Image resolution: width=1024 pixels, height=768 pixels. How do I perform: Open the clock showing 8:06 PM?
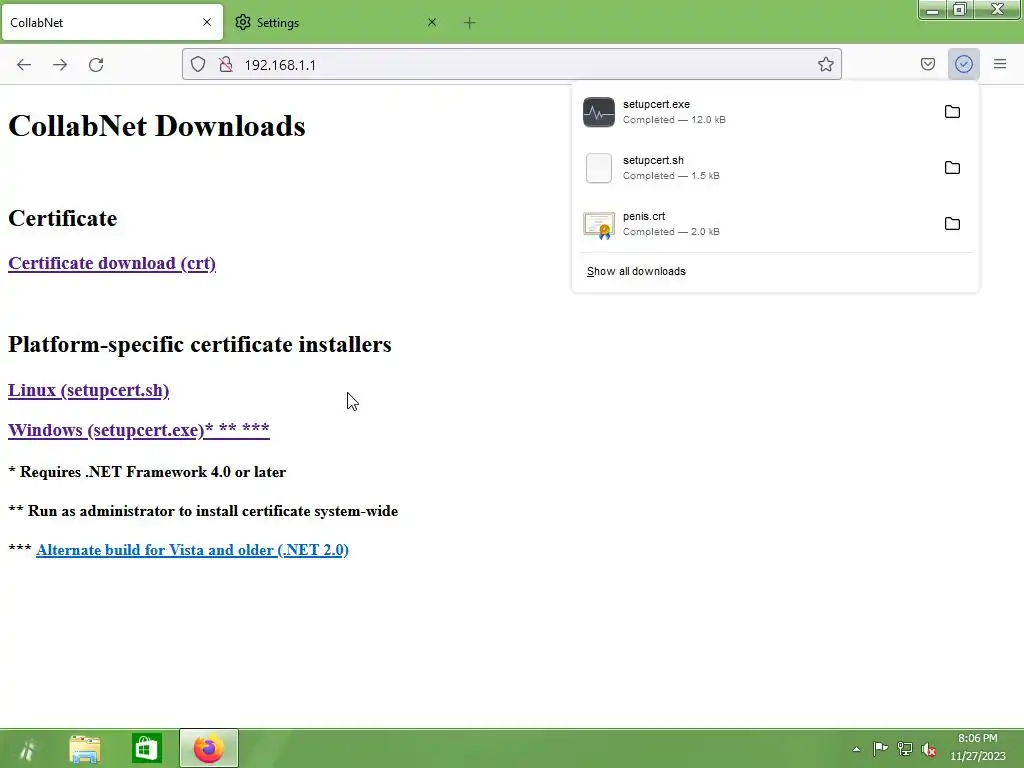[978, 748]
